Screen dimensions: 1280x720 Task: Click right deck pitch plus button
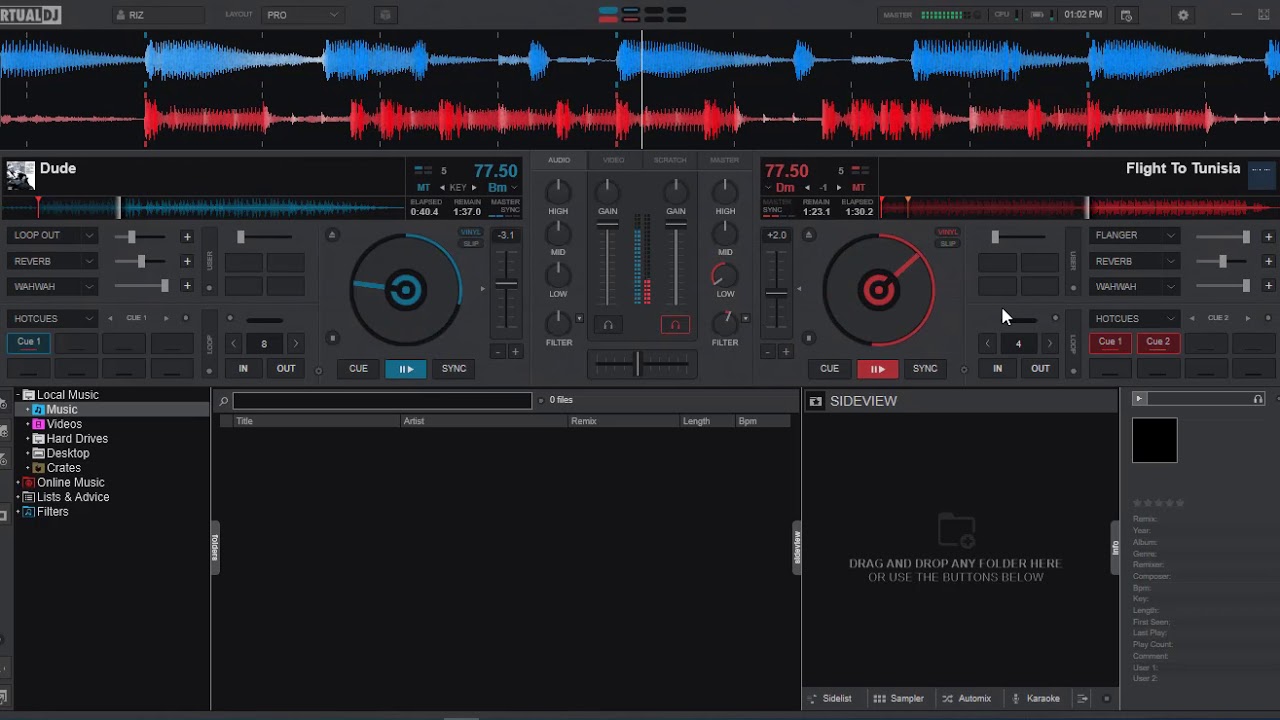click(786, 352)
